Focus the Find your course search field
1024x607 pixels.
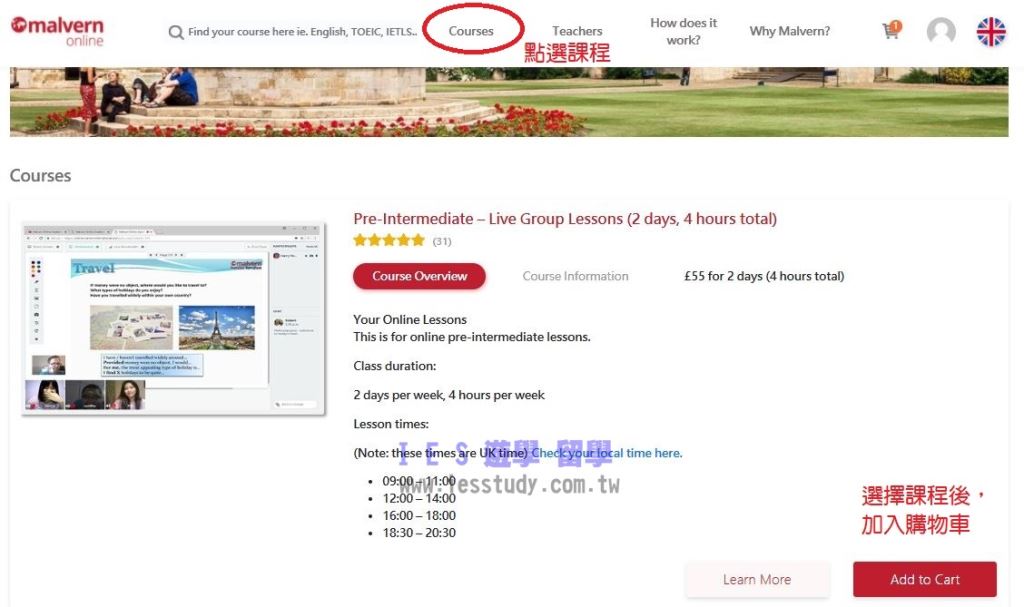pyautogui.click(x=302, y=31)
